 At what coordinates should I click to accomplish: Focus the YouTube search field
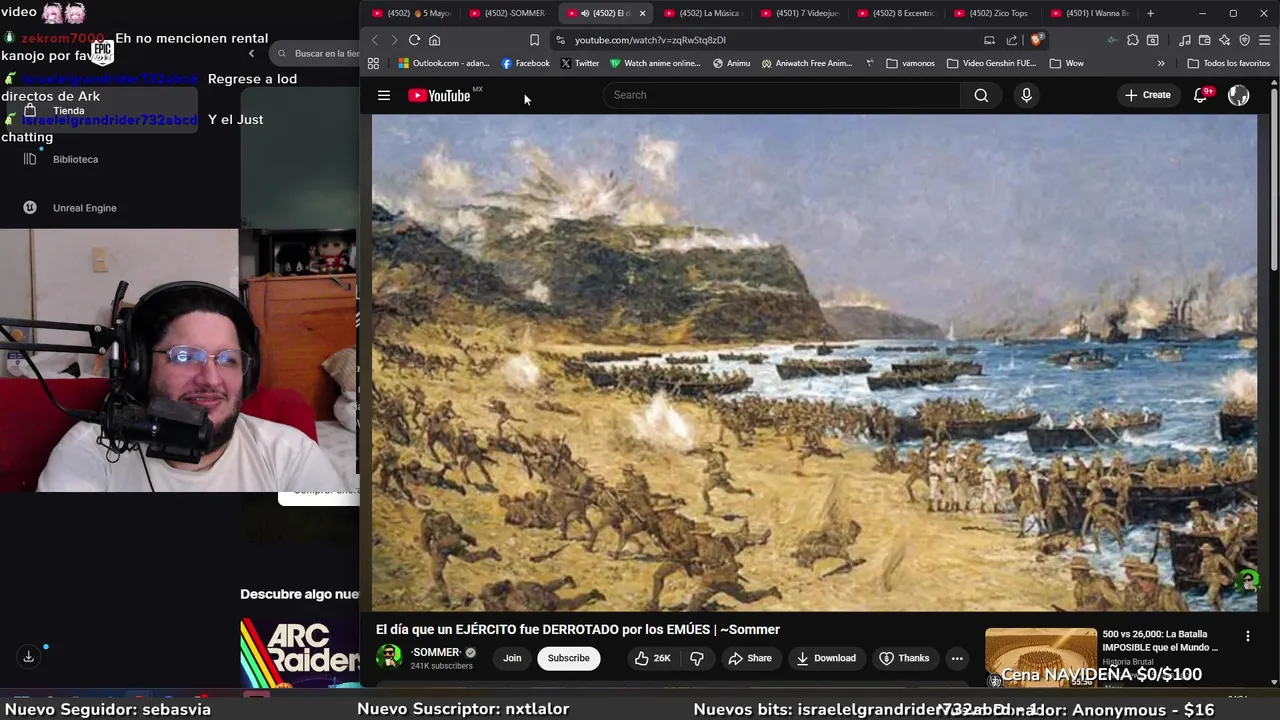tap(784, 95)
